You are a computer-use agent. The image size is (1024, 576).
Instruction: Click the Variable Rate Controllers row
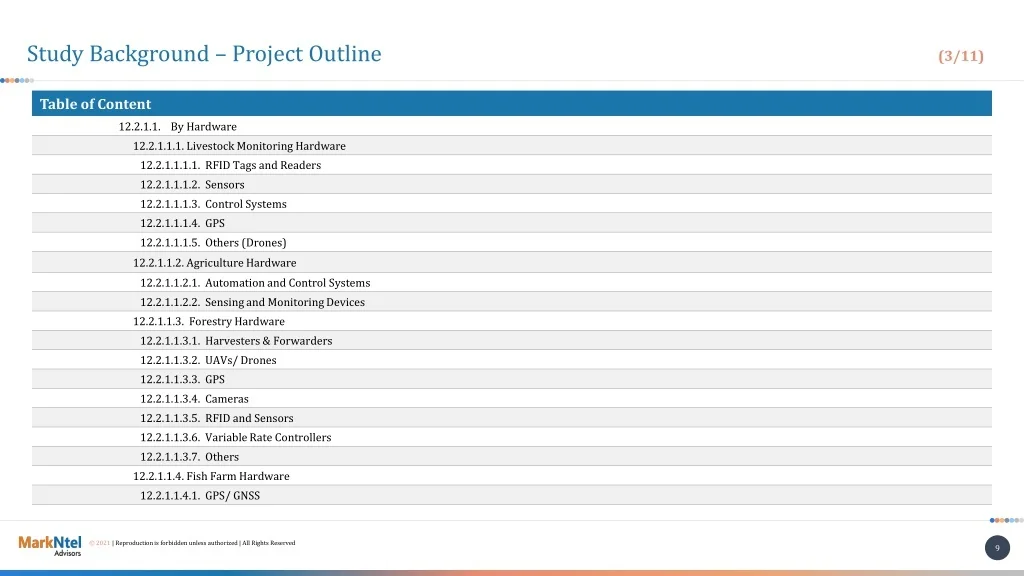tap(235, 438)
